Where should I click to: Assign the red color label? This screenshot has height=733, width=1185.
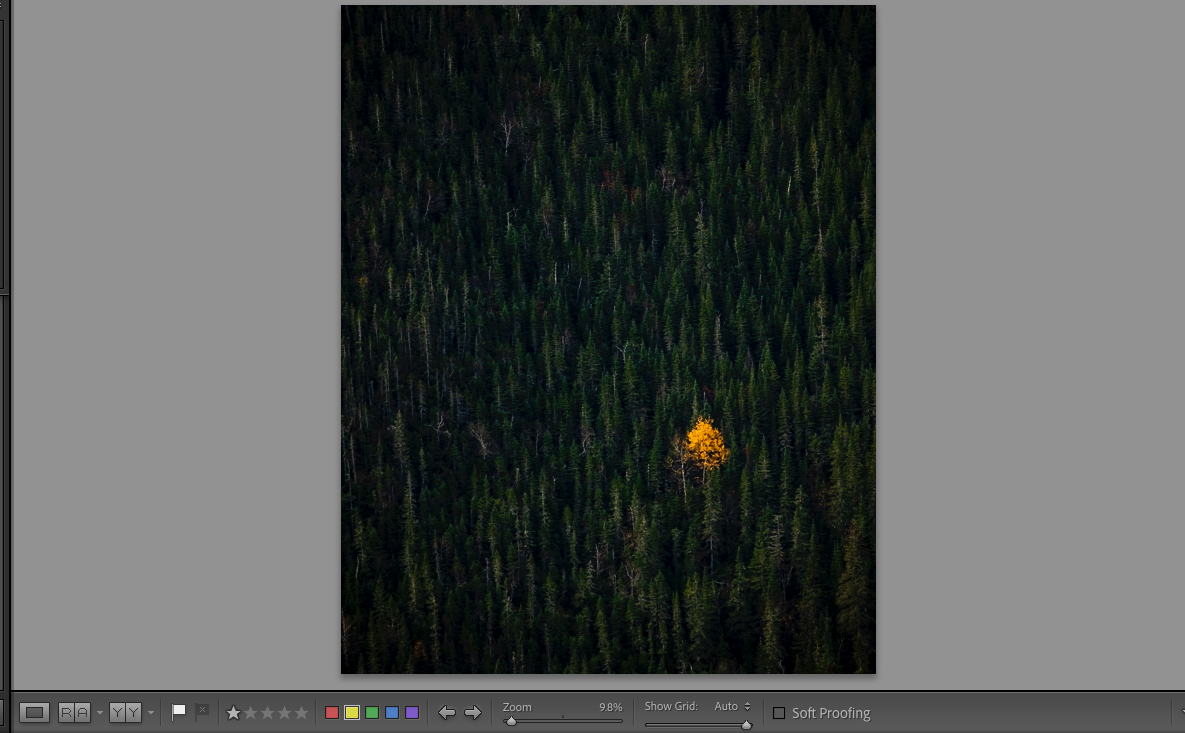[x=331, y=712]
